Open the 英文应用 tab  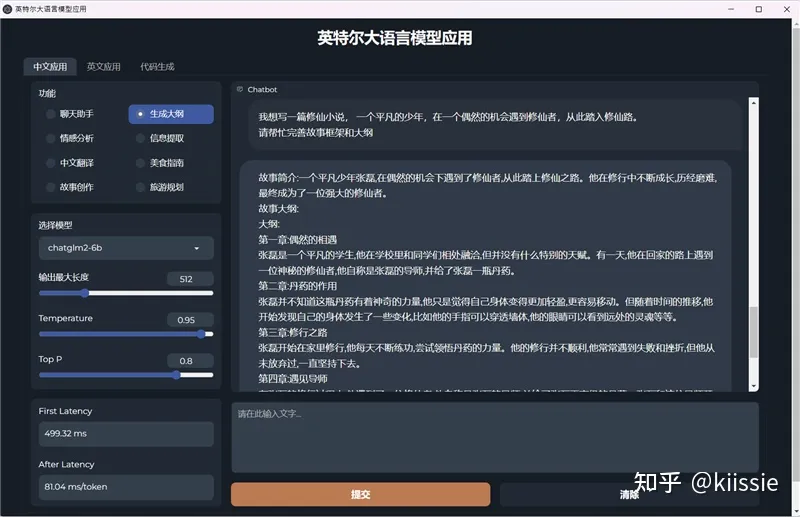tap(104, 67)
